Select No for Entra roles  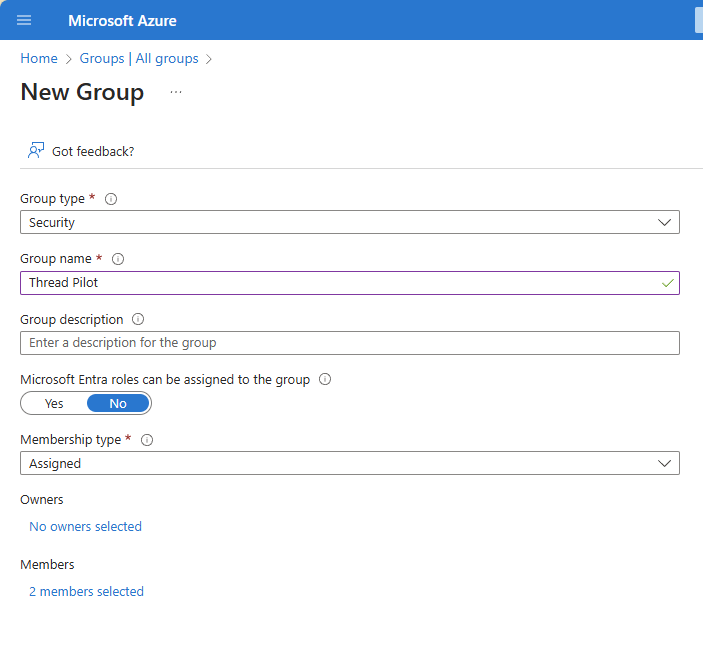click(118, 403)
